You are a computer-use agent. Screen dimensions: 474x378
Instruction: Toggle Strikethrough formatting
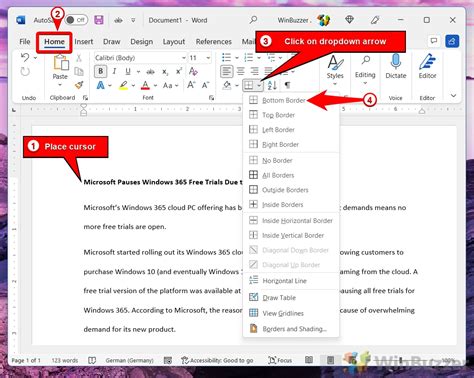[151, 72]
